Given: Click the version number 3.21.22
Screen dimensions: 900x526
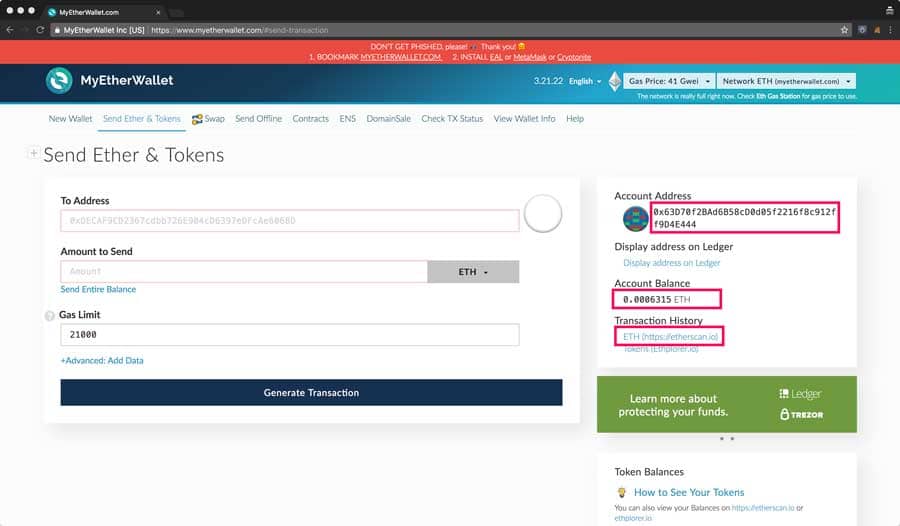Looking at the screenshot, I should click(548, 81).
